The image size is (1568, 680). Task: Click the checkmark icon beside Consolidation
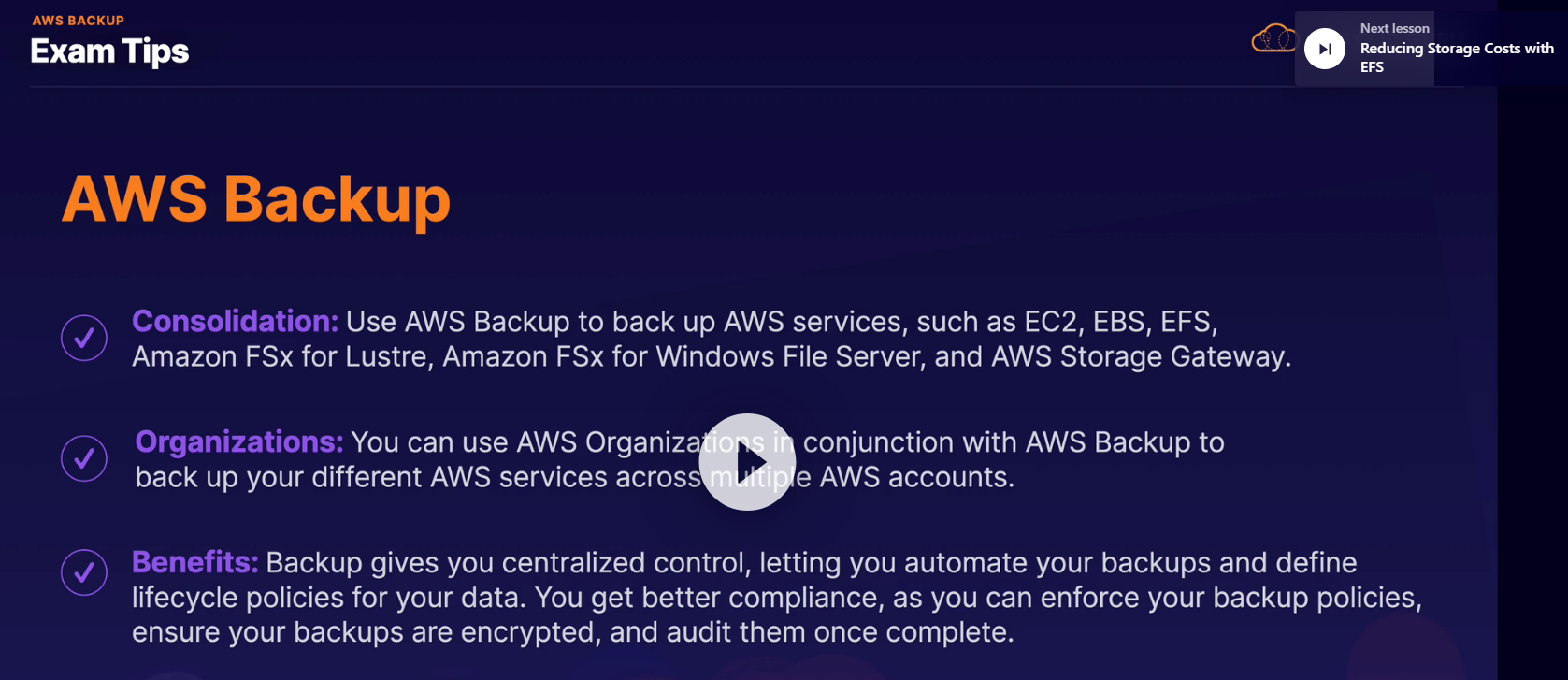coord(84,338)
